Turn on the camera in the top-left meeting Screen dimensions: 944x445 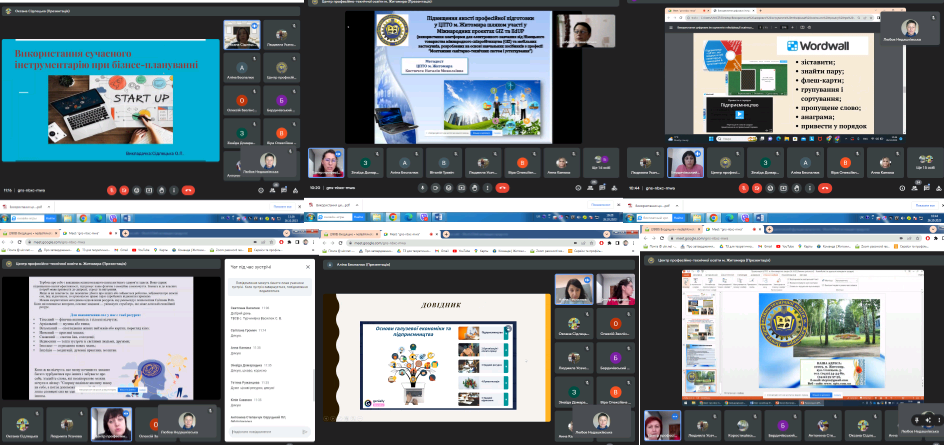124,189
